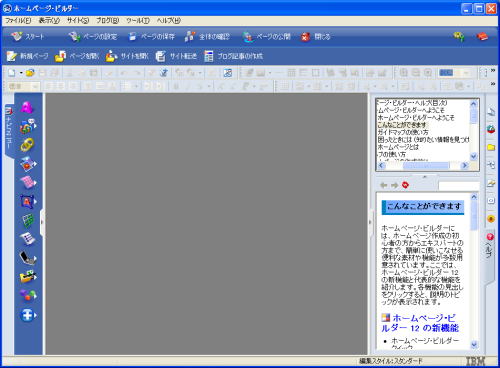Click the red-green globe icon in right strip
The width and height of the screenshot is (500, 368).
click(x=491, y=129)
